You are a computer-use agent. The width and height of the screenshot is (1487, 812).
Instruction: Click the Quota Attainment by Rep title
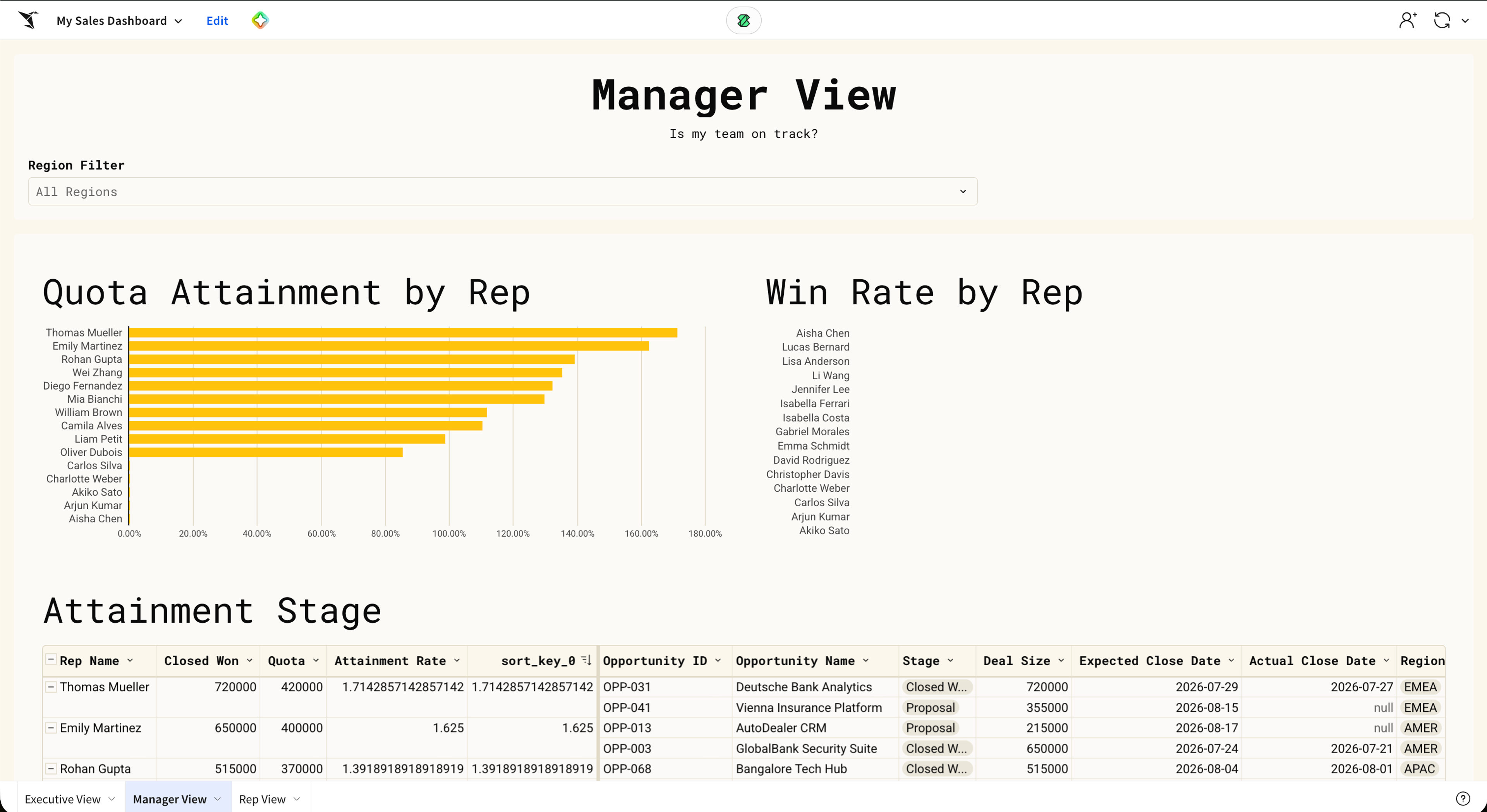[286, 292]
